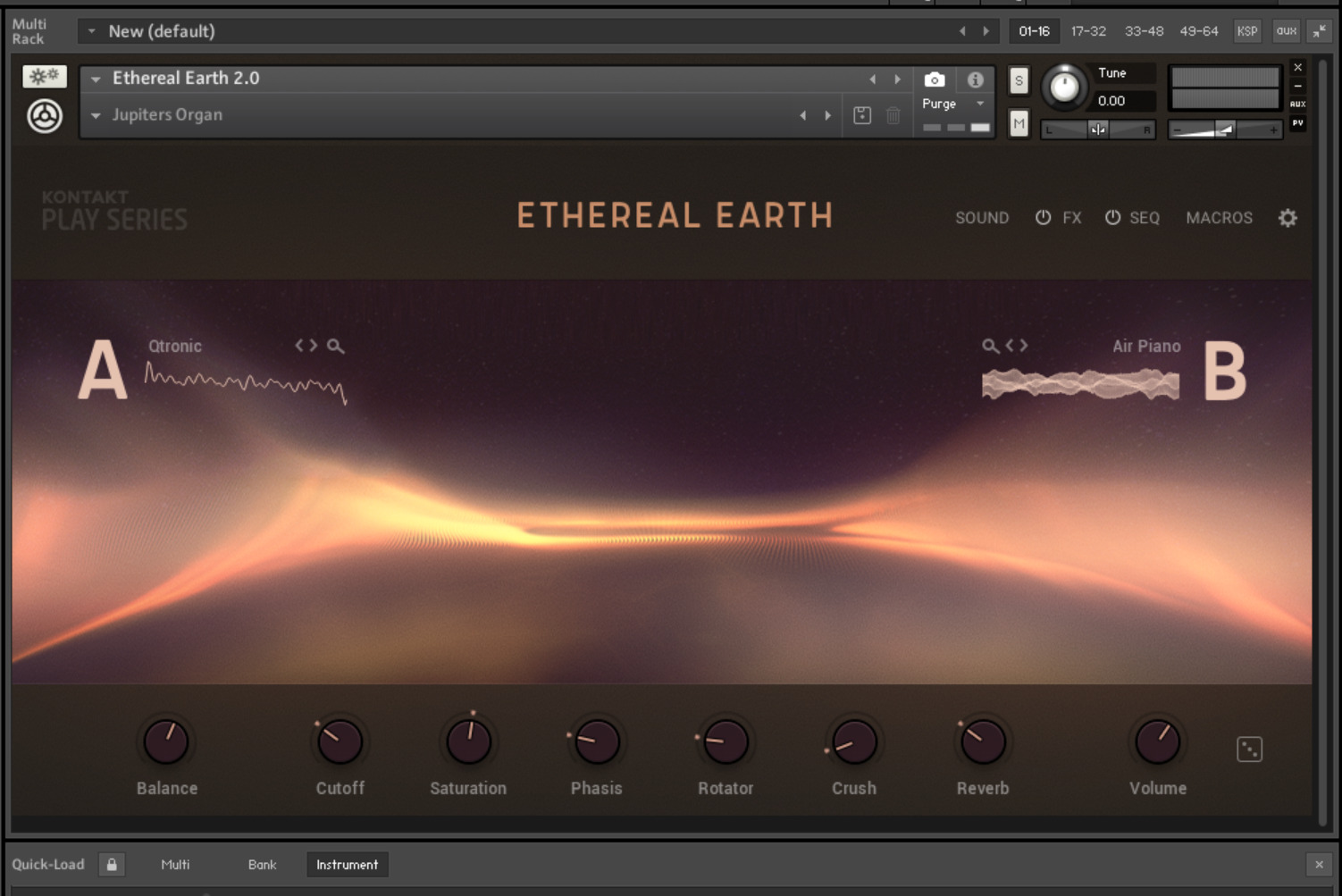Step to the previous sound A source
This screenshot has width=1342, height=896.
[x=299, y=346]
